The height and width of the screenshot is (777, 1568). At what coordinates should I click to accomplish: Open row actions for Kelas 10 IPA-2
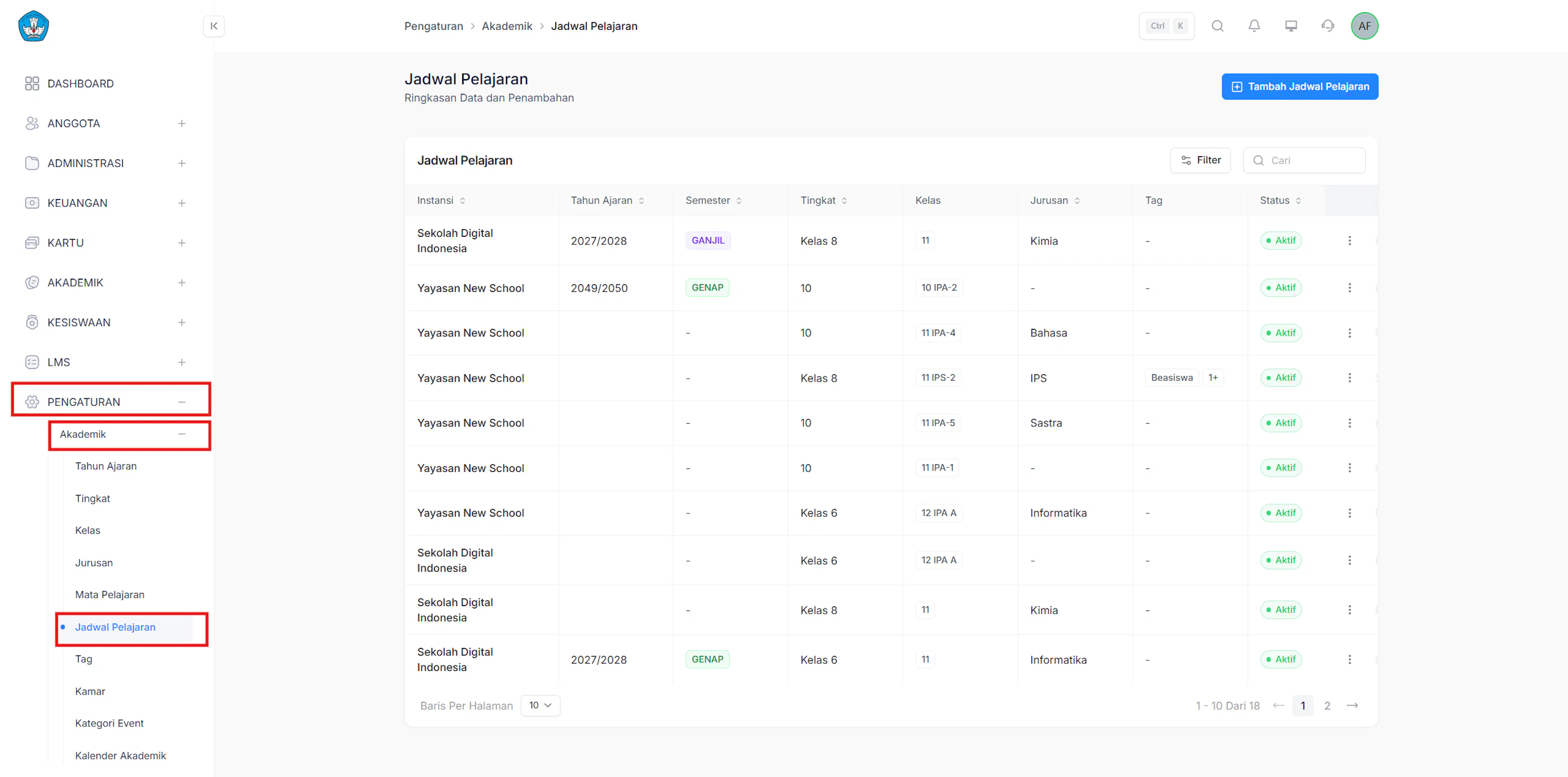tap(1350, 287)
